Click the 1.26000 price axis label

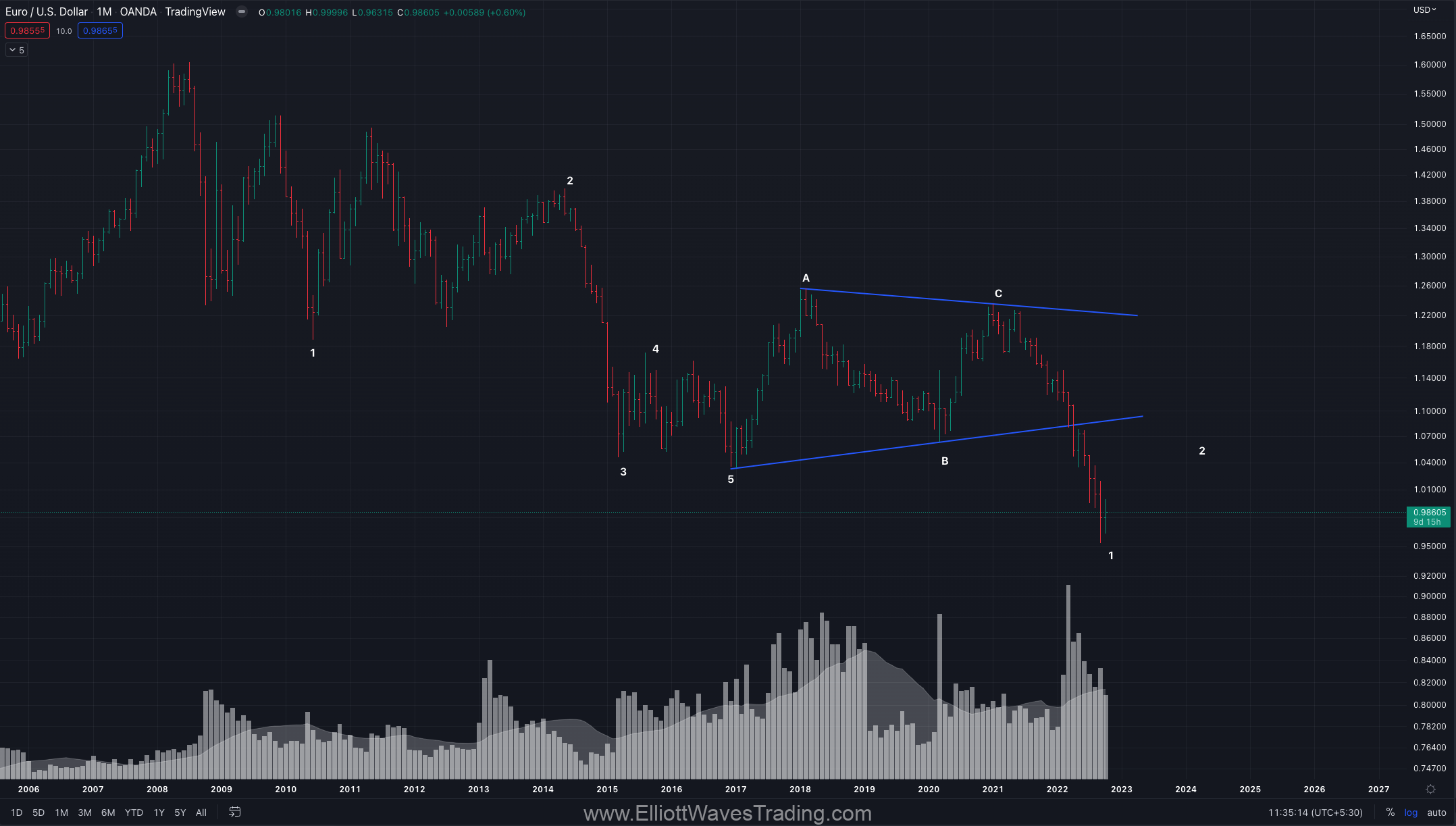pos(1430,286)
